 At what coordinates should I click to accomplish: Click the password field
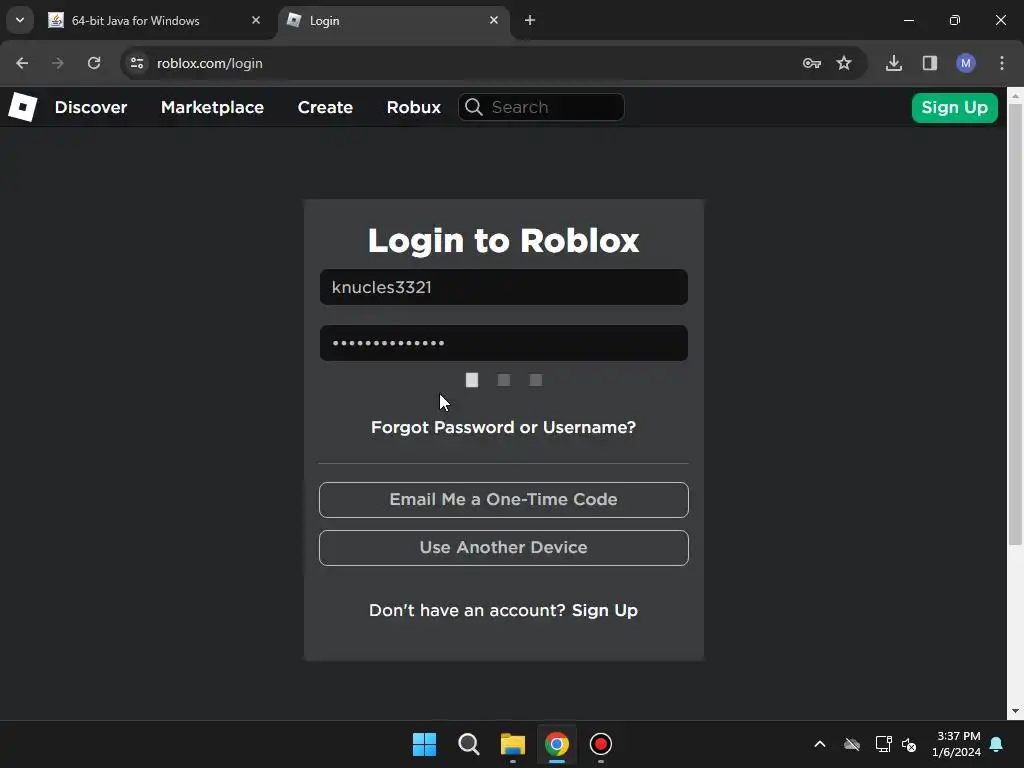(x=504, y=343)
